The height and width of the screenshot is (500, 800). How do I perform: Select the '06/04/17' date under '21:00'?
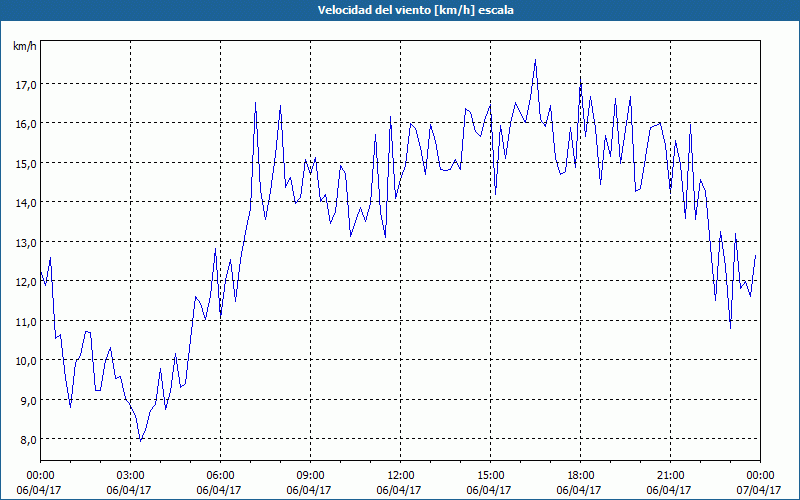669,490
